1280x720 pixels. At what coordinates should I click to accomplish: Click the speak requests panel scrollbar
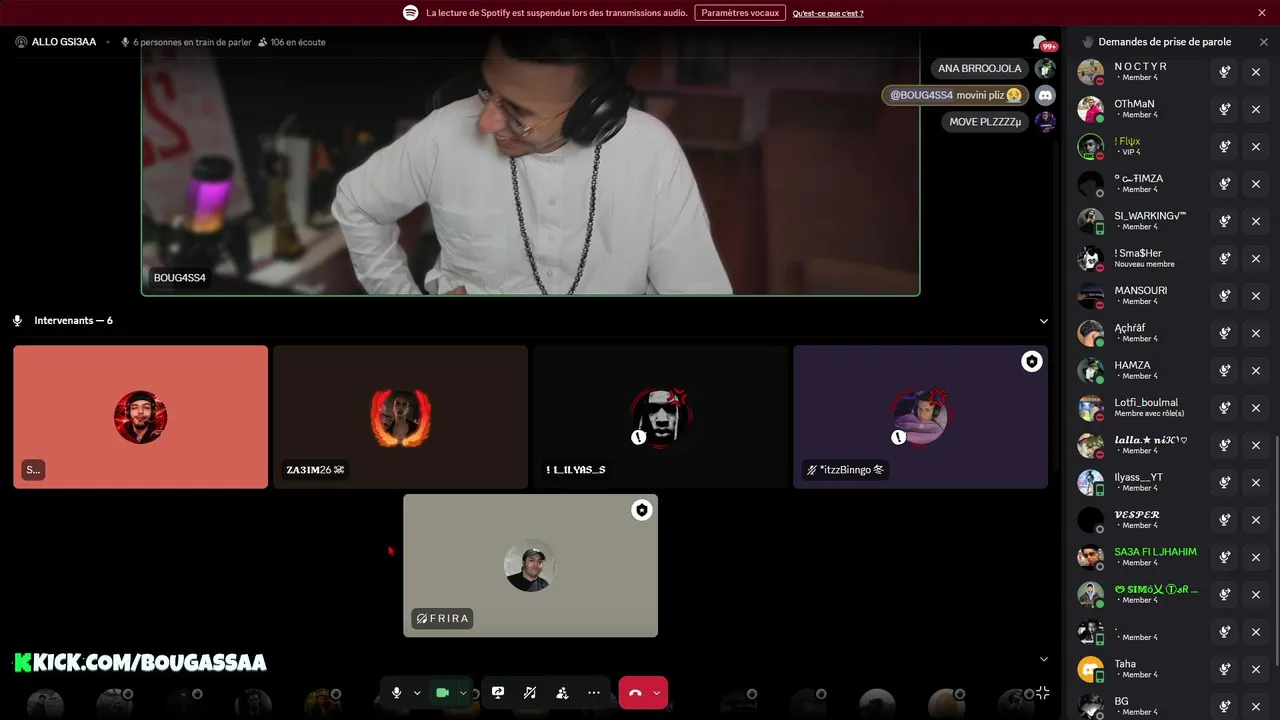[1276, 549]
